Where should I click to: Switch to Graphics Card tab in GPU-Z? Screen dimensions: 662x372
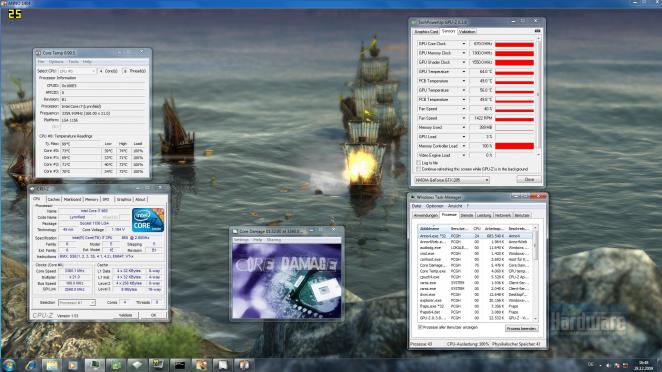click(426, 32)
